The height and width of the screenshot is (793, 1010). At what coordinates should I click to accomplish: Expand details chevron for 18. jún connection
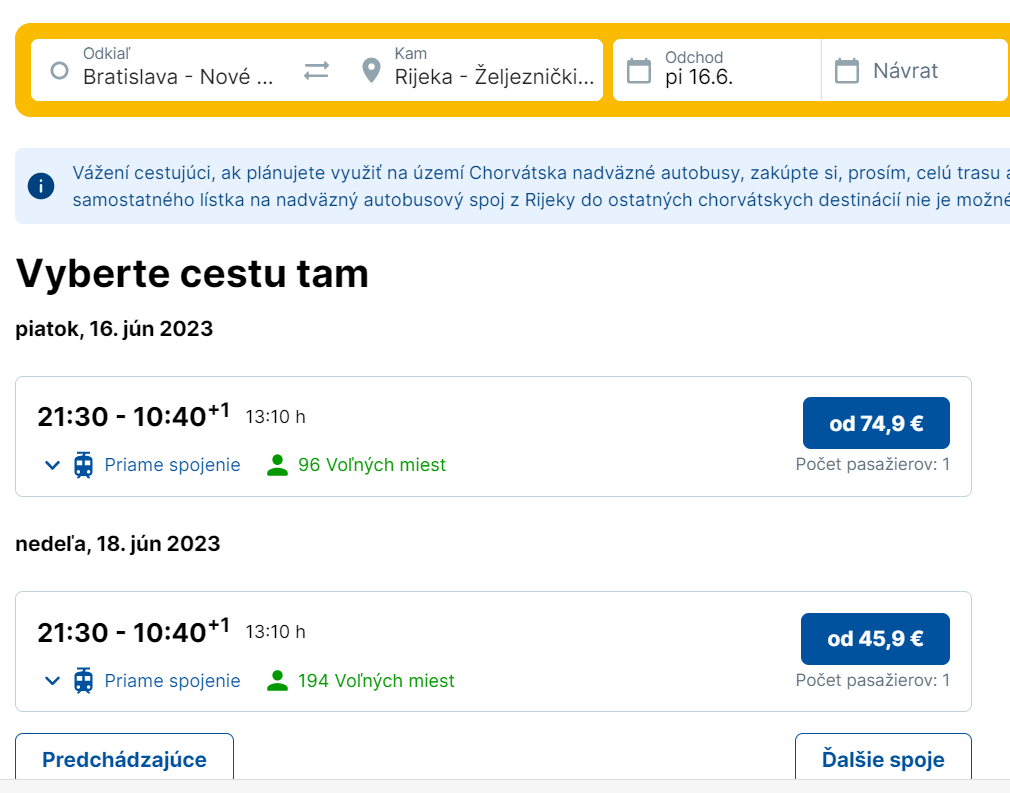[53, 681]
